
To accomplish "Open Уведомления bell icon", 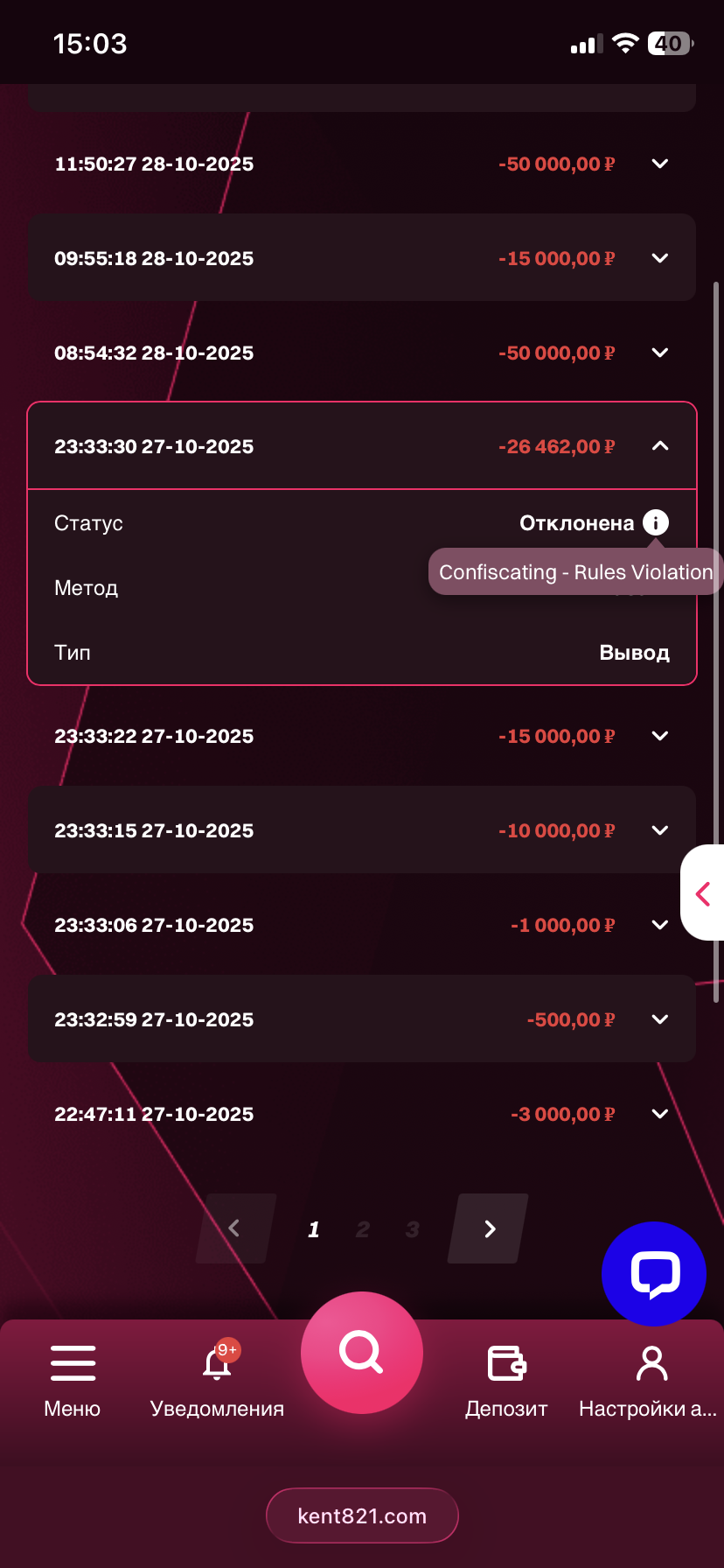I will pos(217,1363).
